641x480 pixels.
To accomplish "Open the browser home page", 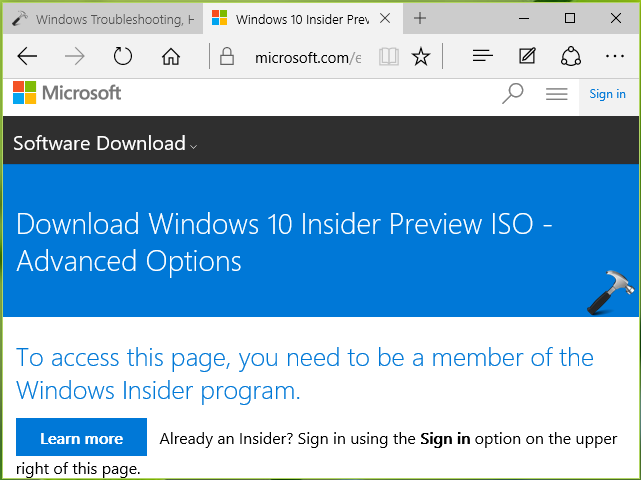I will pos(171,56).
